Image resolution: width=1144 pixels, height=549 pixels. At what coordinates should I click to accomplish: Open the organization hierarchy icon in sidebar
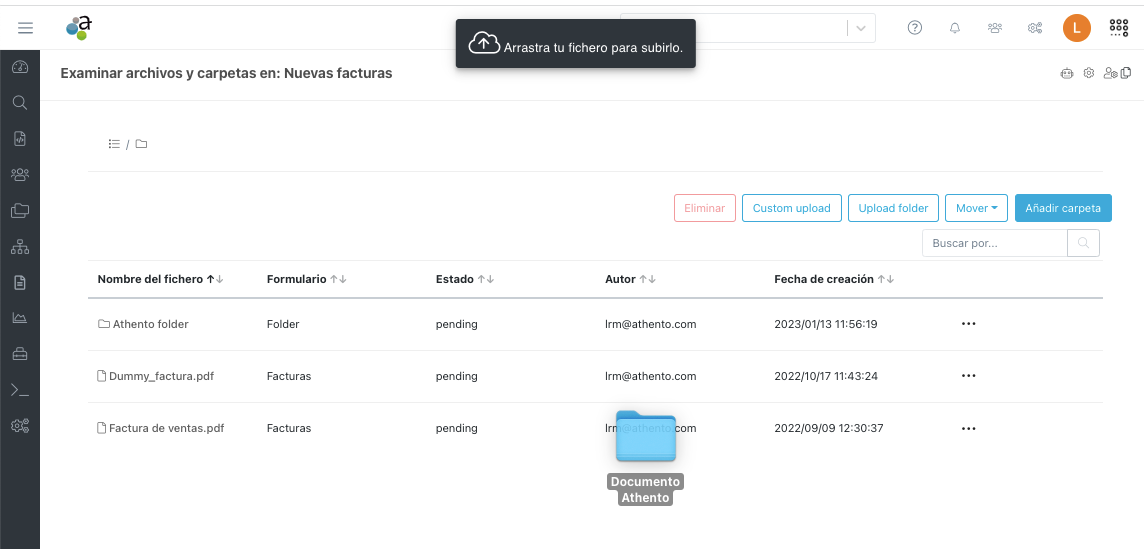(x=19, y=247)
